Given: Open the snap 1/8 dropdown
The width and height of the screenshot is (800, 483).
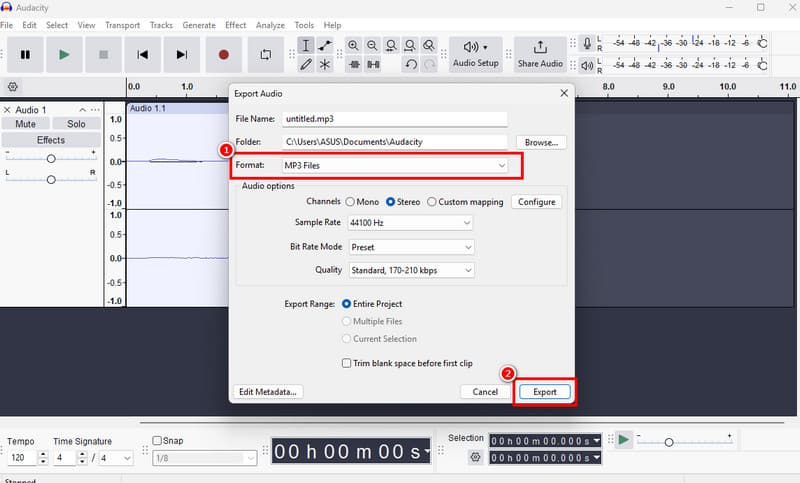Looking at the screenshot, I should pos(205,458).
